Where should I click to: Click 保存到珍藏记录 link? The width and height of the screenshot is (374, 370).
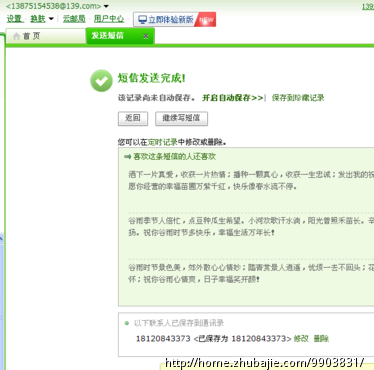[x=298, y=98]
